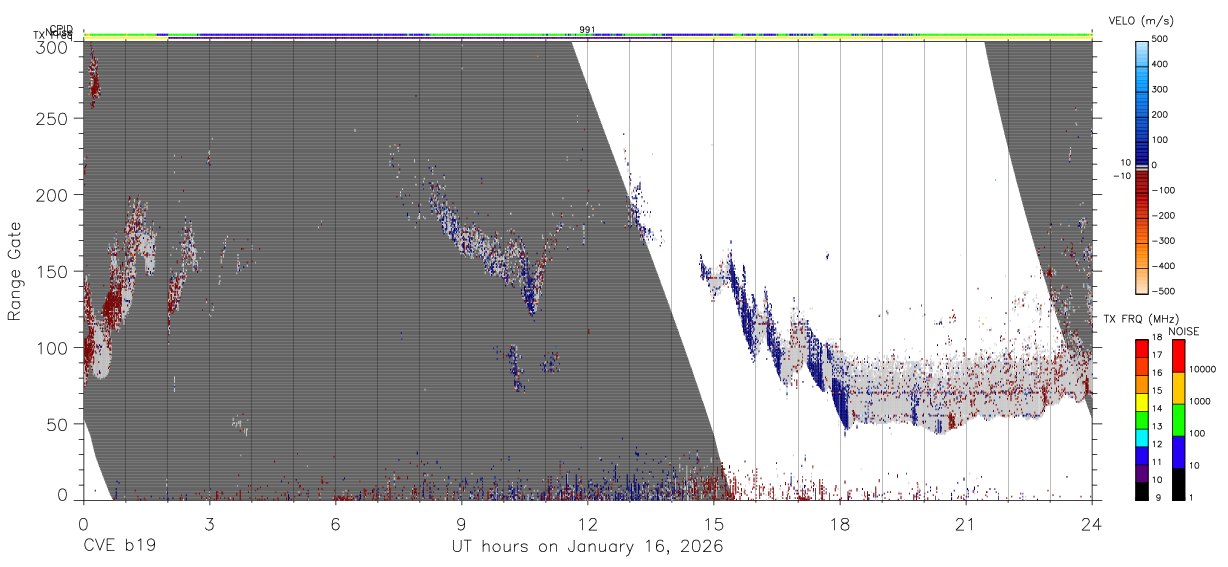1228x567 pixels.
Task: Click the x-axis tick label '24'
Action: (1091, 524)
